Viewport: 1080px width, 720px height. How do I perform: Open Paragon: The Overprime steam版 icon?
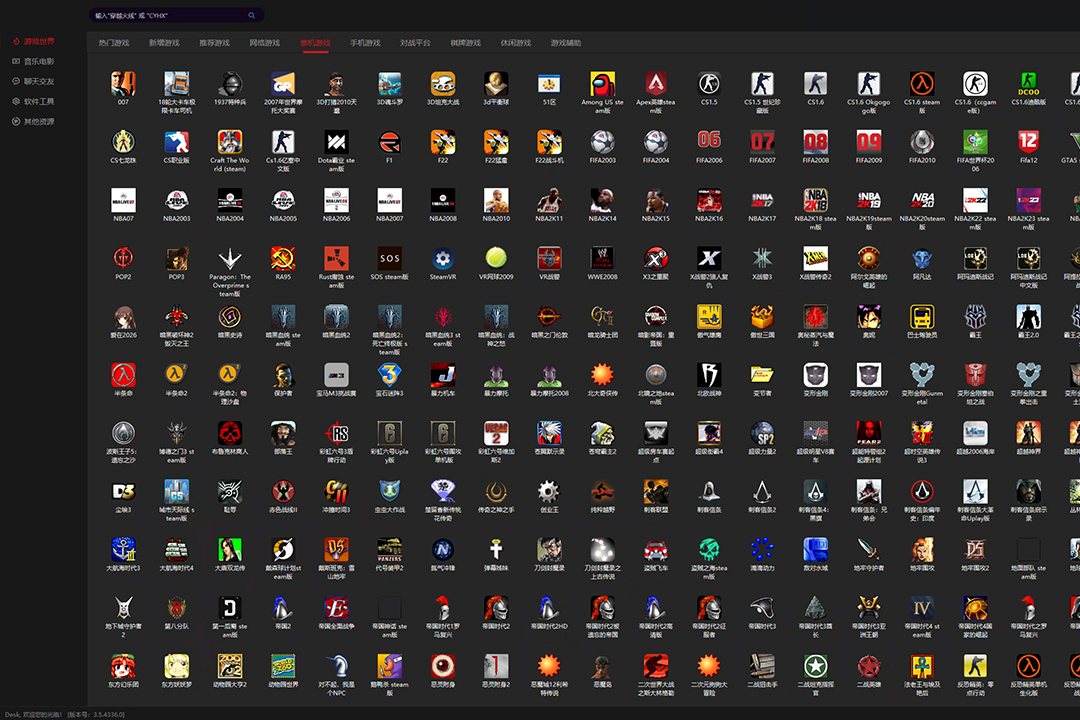point(230,259)
